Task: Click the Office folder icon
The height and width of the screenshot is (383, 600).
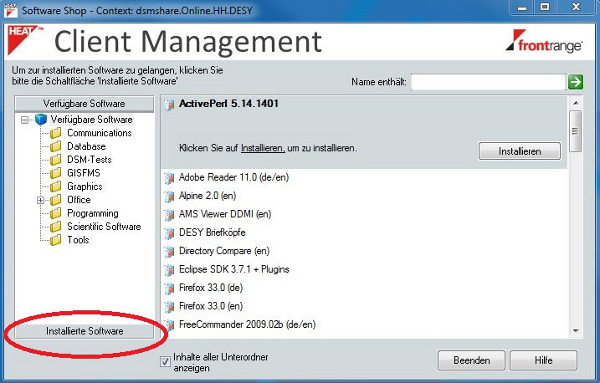Action: coord(55,200)
